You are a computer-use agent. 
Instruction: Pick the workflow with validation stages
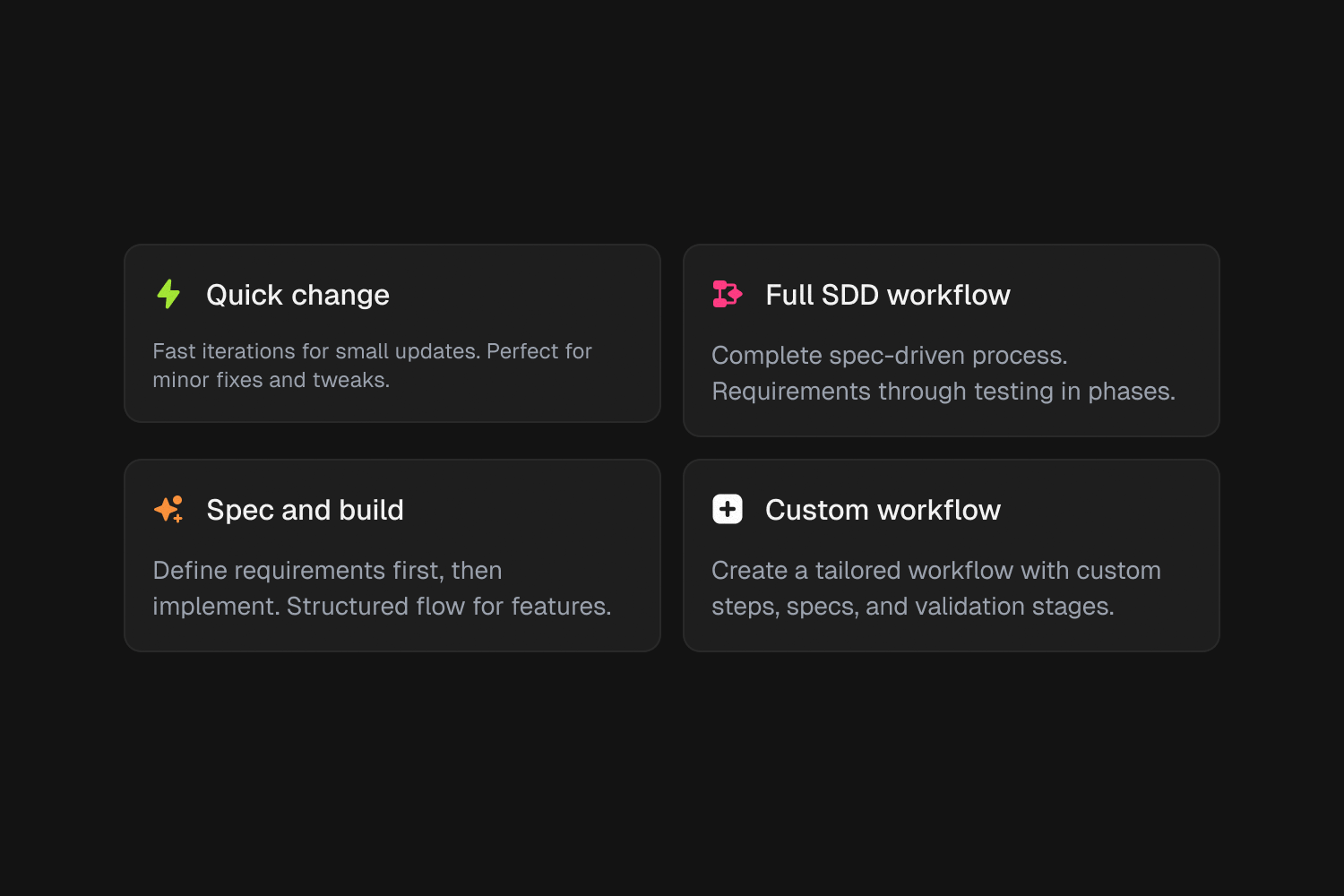coord(951,555)
